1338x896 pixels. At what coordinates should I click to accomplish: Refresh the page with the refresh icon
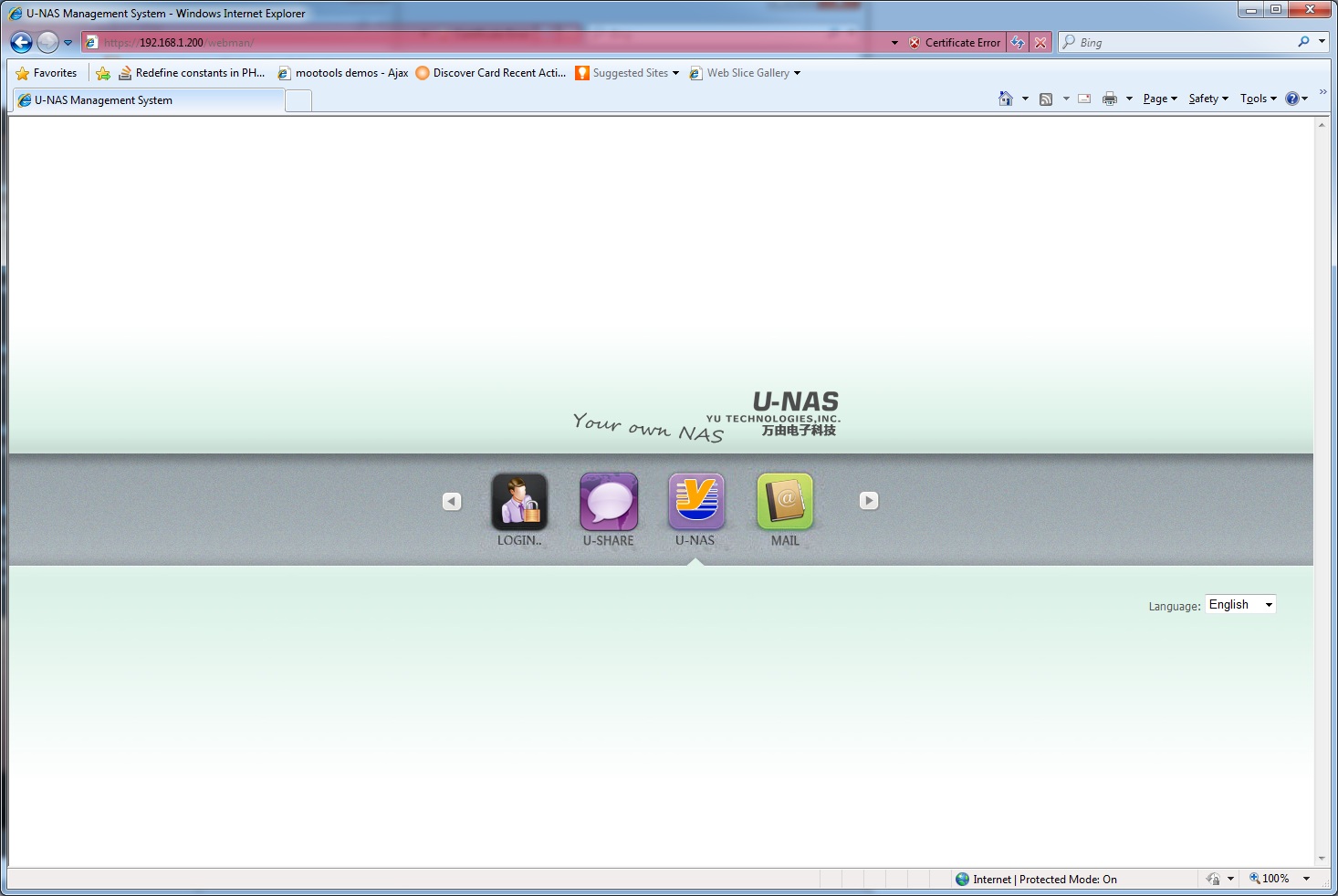coord(1018,43)
